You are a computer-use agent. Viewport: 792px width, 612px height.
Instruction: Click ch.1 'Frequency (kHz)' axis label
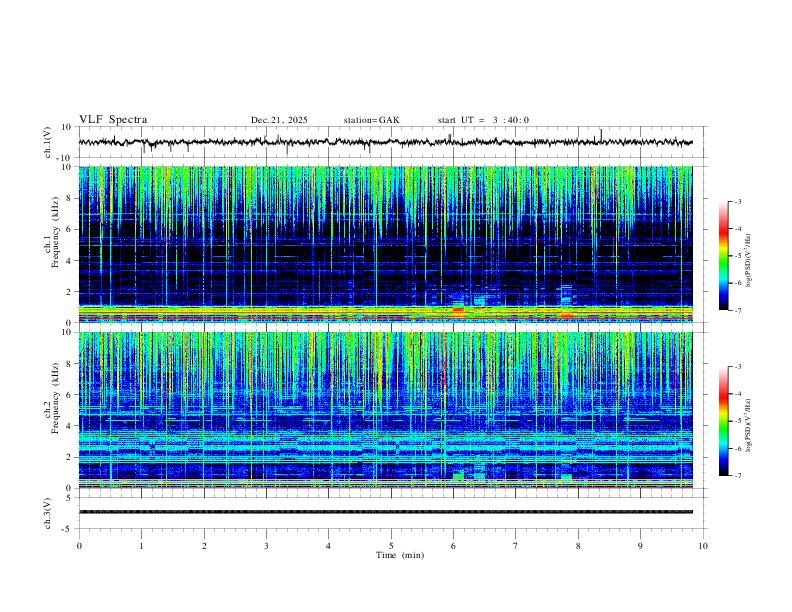[x=55, y=232]
